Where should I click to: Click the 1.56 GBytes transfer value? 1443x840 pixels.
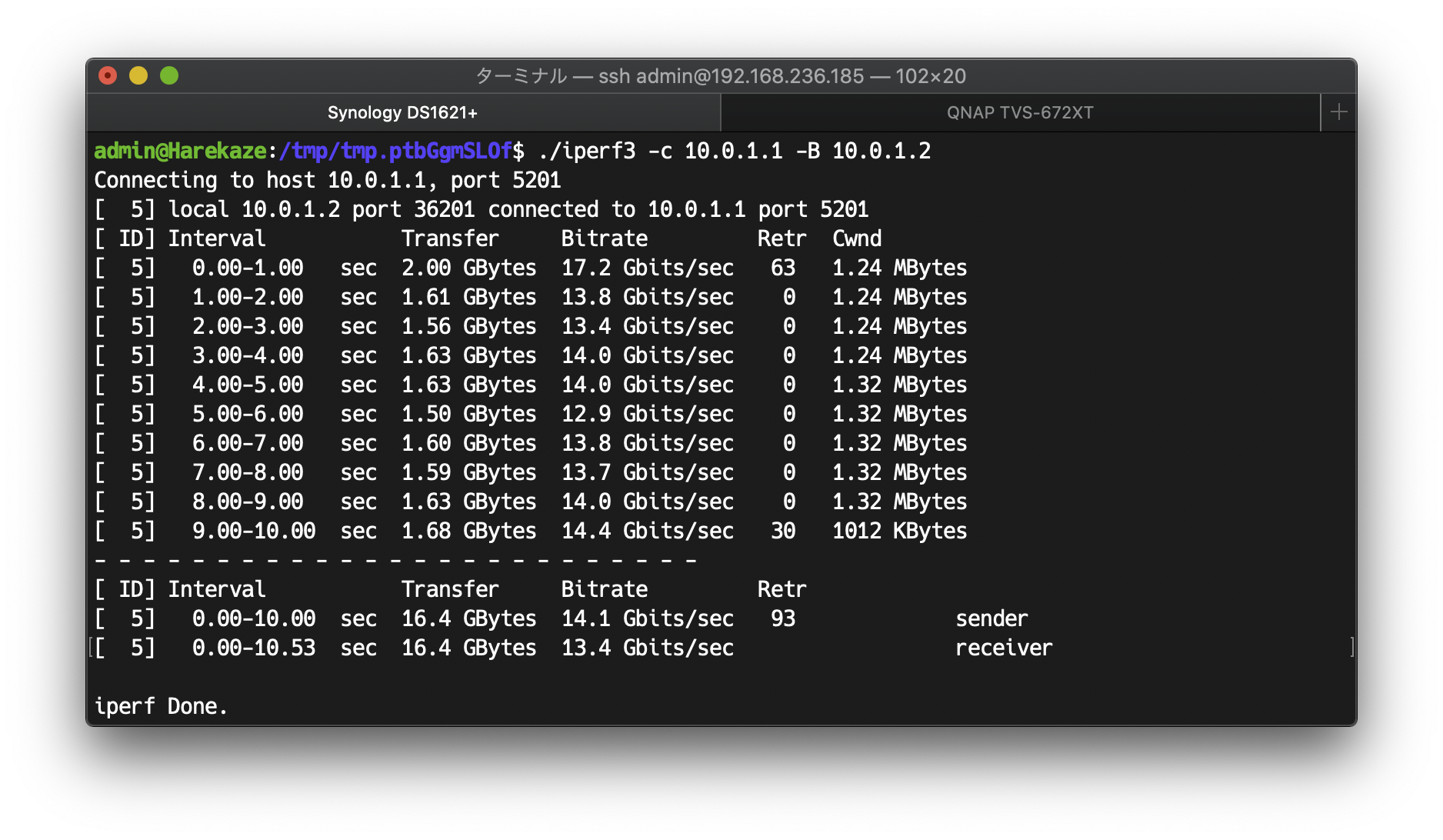pos(468,326)
